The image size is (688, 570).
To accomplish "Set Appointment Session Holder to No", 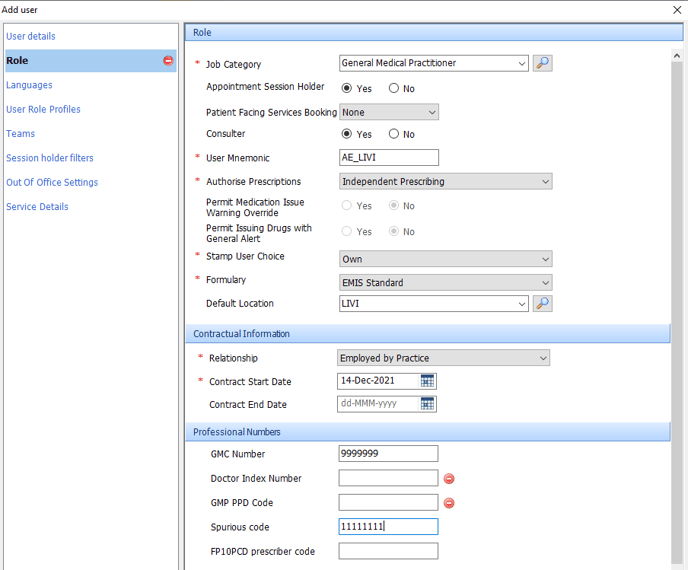I will (x=394, y=88).
